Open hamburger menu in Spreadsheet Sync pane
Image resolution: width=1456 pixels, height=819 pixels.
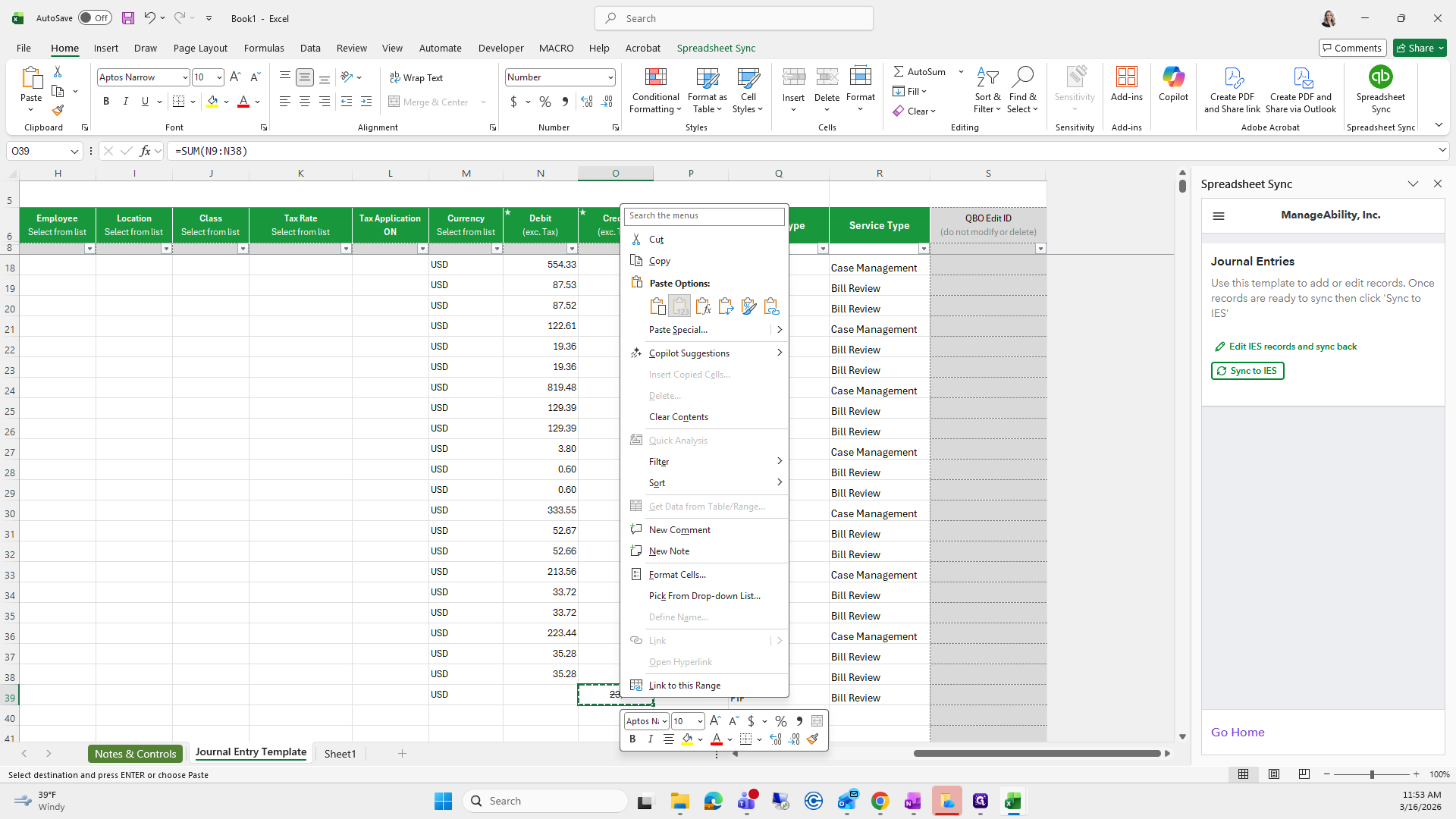coord(1219,216)
